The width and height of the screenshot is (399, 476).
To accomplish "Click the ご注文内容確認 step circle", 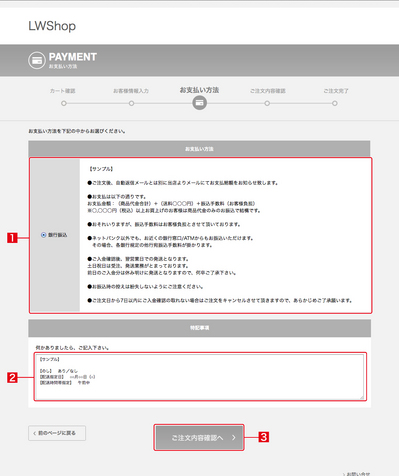I will 267,103.
